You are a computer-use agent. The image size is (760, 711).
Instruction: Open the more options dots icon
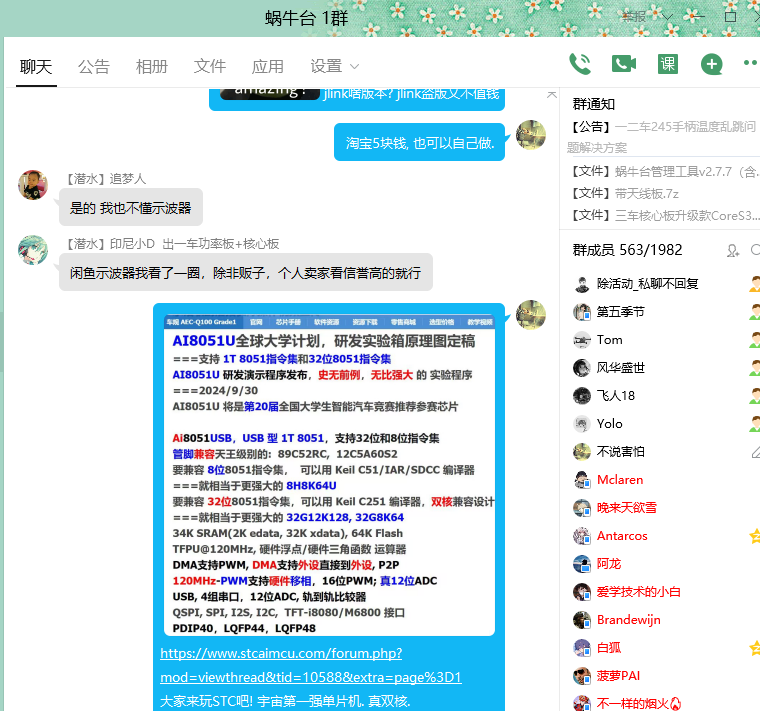click(x=750, y=63)
